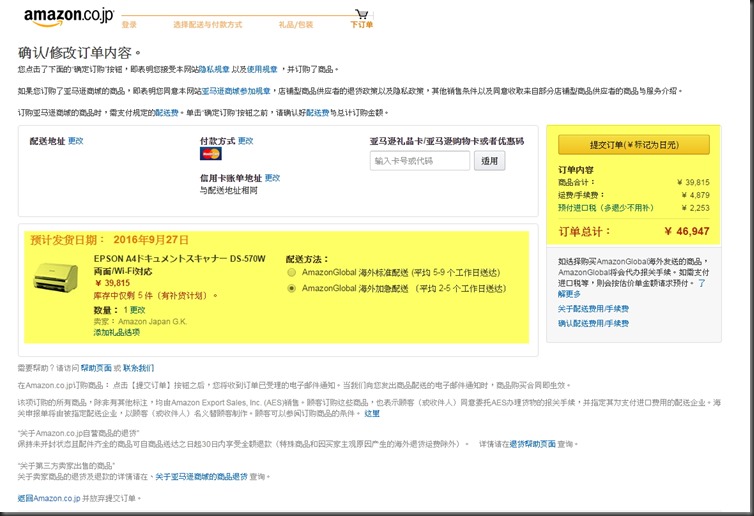Focus the gift card code input field
This screenshot has height=516, width=754.
[x=419, y=160]
